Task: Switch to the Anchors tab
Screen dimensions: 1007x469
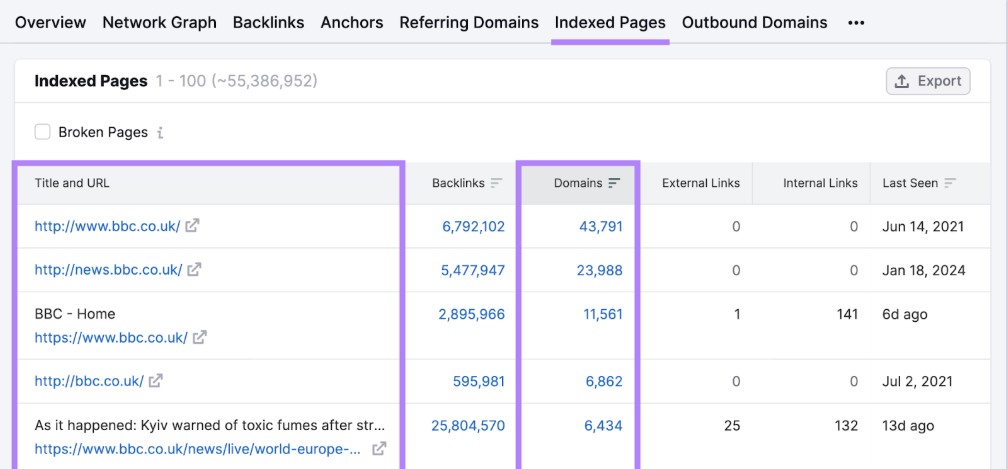Action: click(x=352, y=22)
